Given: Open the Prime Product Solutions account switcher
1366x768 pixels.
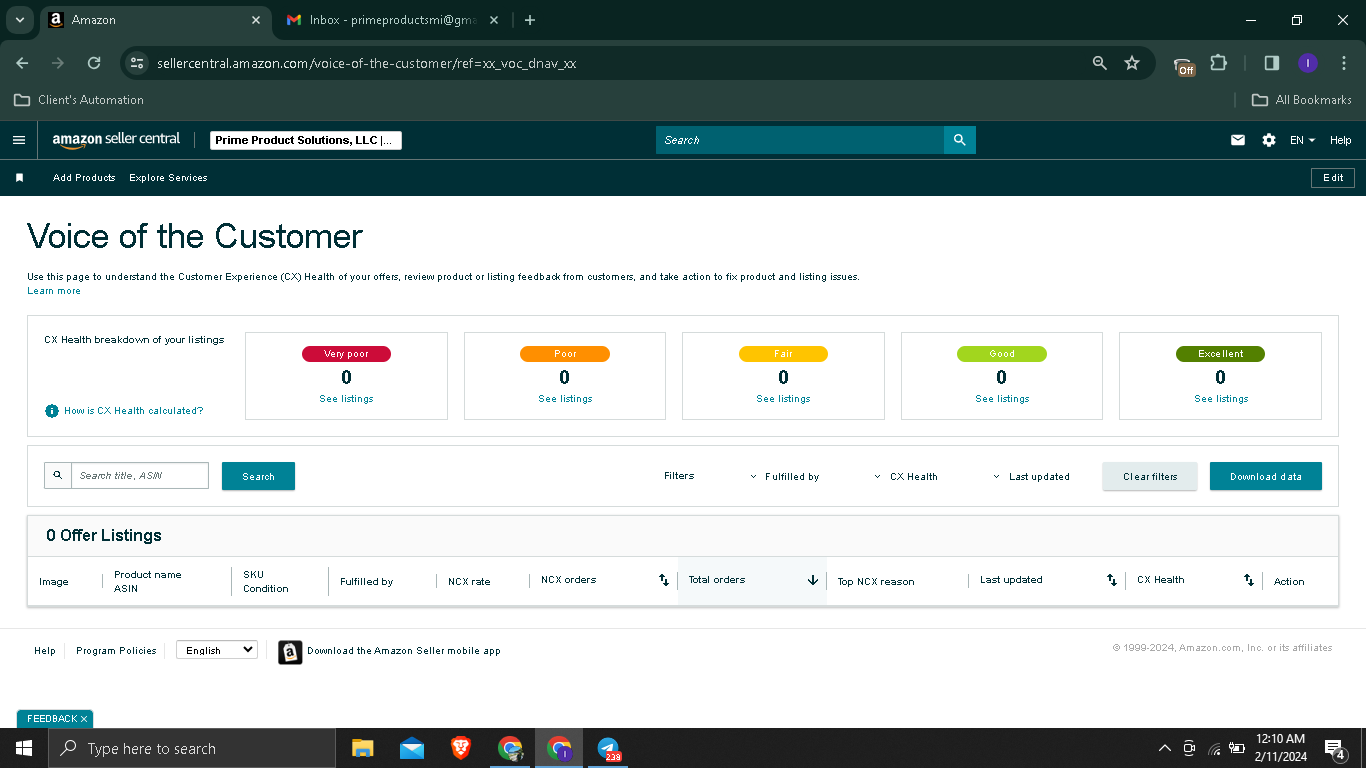Looking at the screenshot, I should (x=306, y=140).
